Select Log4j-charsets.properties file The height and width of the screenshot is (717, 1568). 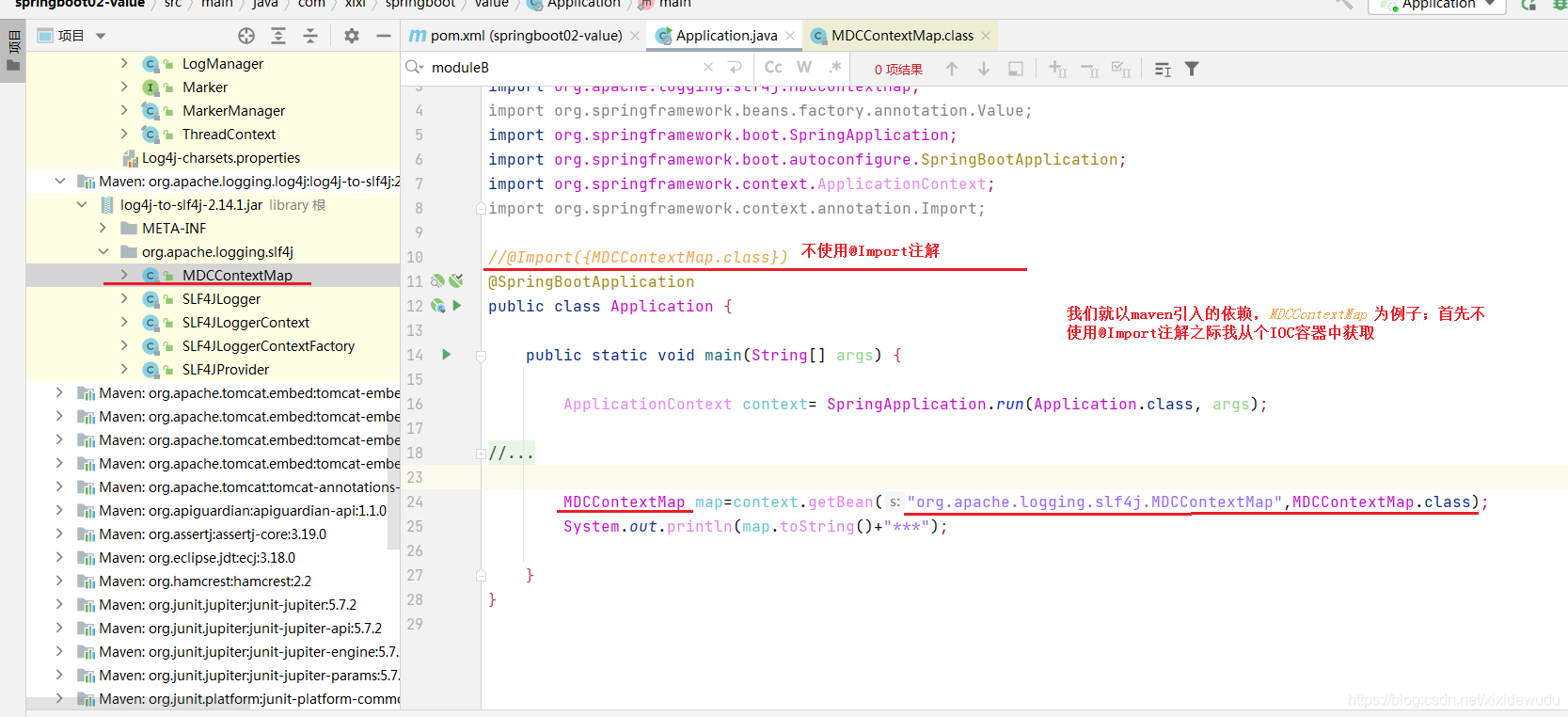[221, 157]
